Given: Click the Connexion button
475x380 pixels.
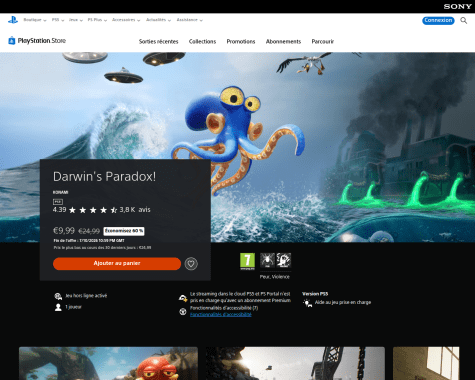Looking at the screenshot, I should click(x=438, y=21).
